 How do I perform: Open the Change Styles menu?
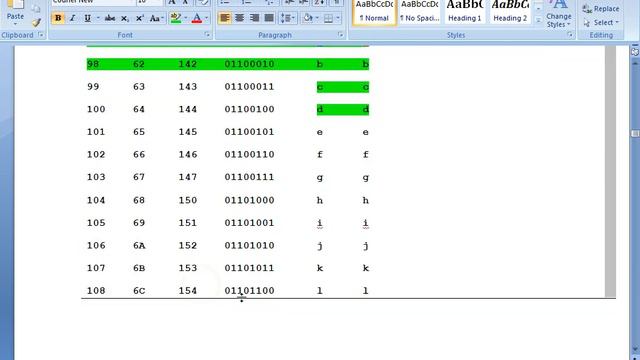[559, 15]
